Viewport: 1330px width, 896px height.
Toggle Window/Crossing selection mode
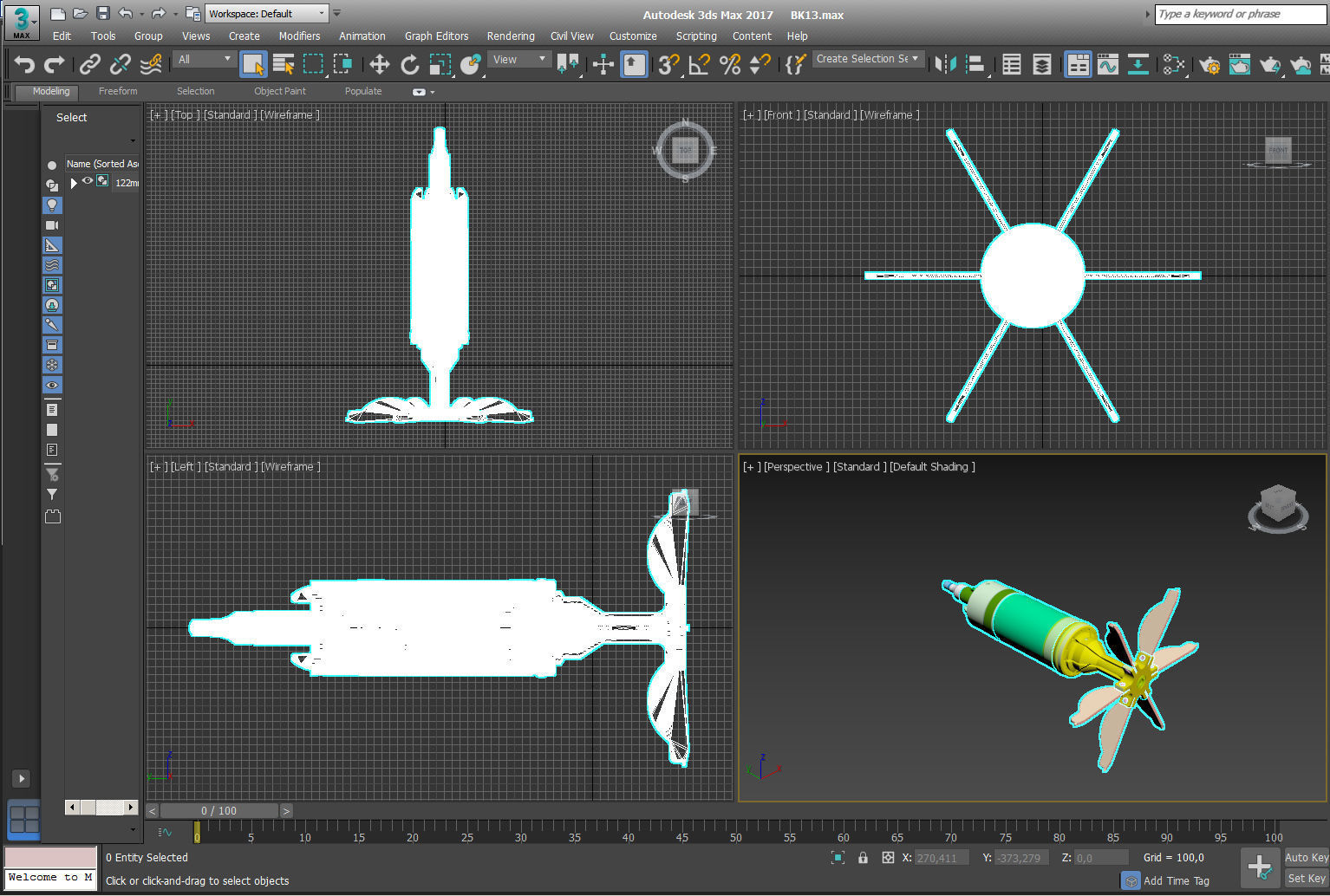tap(343, 64)
